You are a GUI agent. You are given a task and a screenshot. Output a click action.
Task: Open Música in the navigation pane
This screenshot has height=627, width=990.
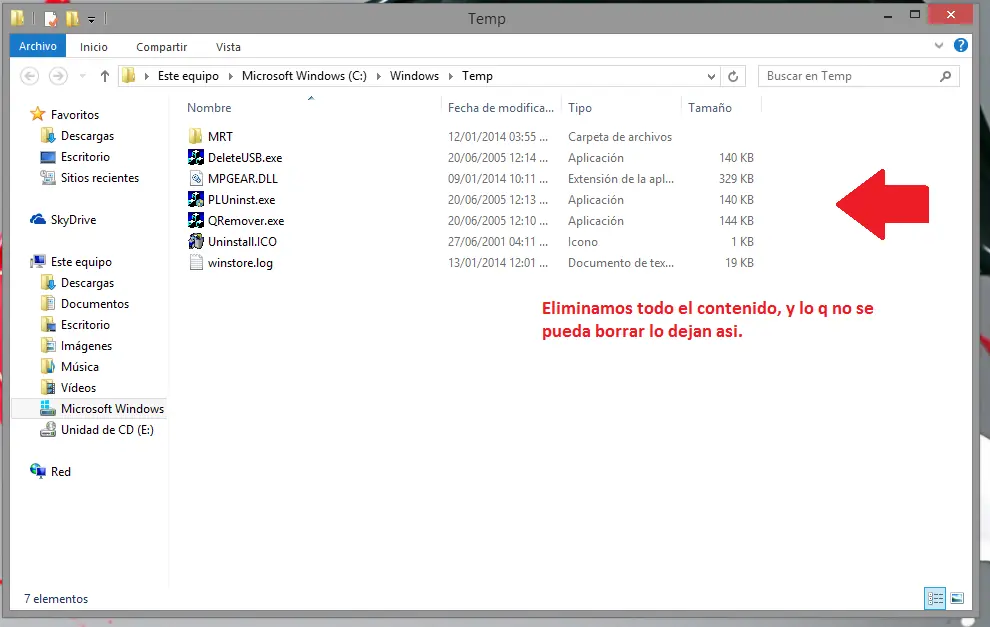tap(80, 367)
